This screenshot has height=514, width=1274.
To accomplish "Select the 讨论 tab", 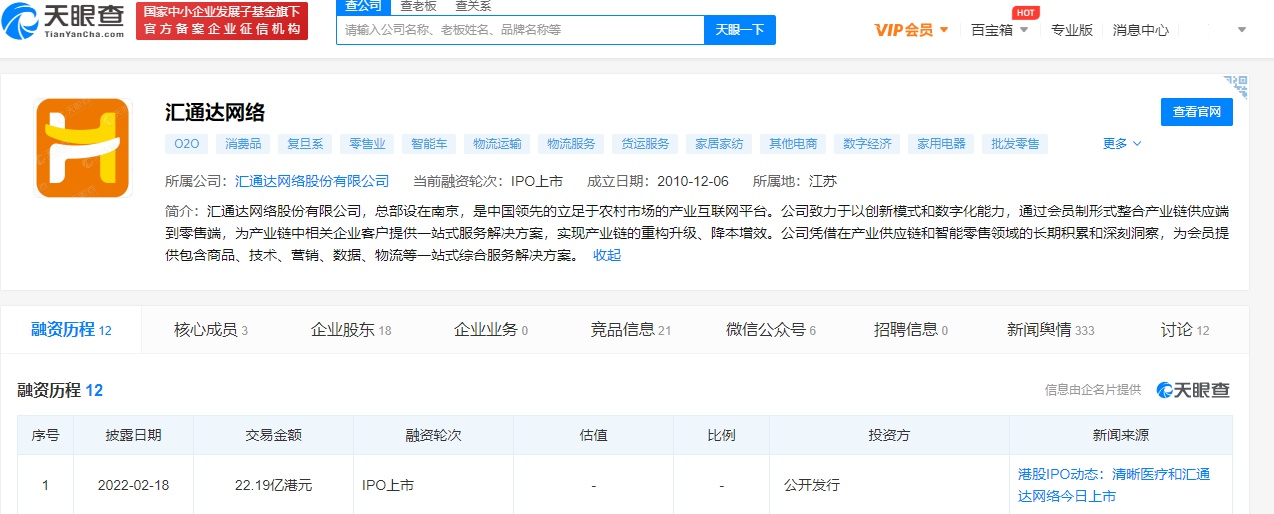I will coord(1185,330).
